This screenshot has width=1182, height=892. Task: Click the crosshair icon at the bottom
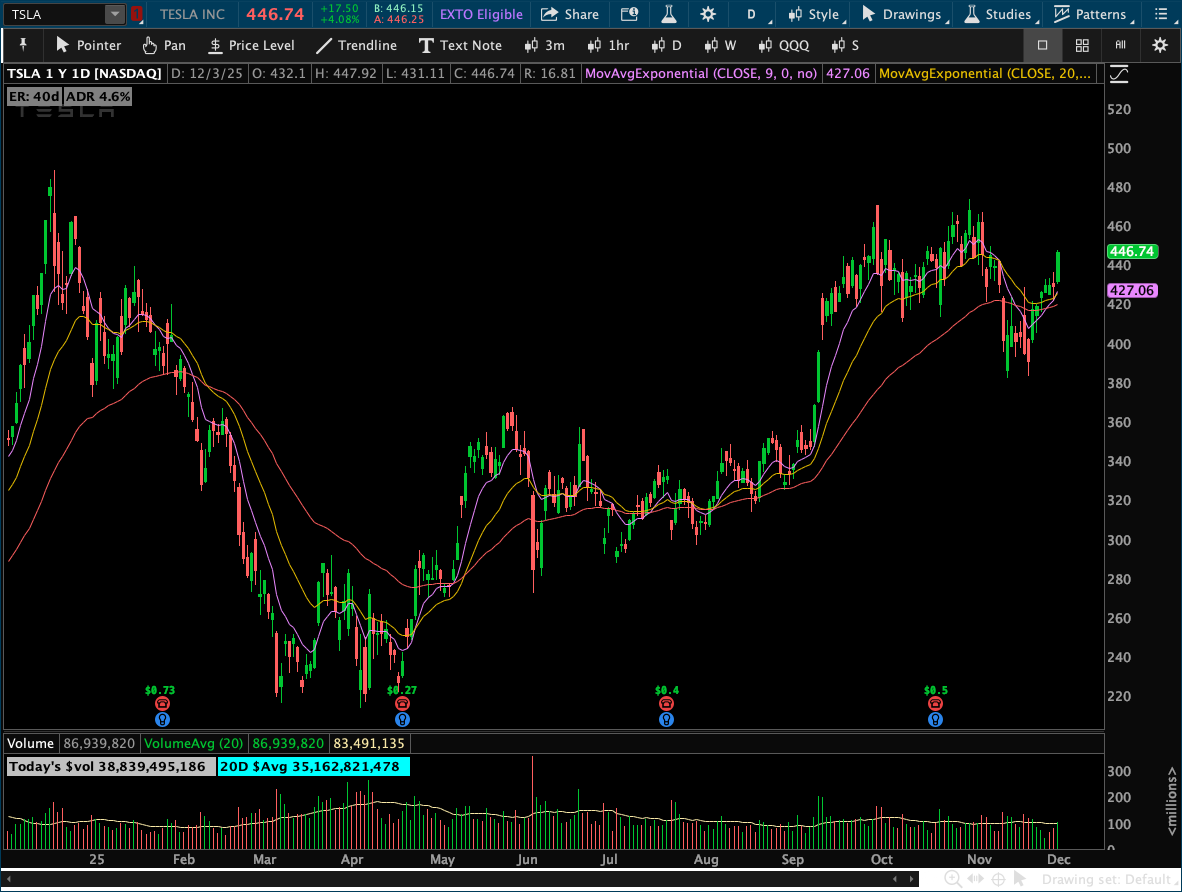point(998,879)
